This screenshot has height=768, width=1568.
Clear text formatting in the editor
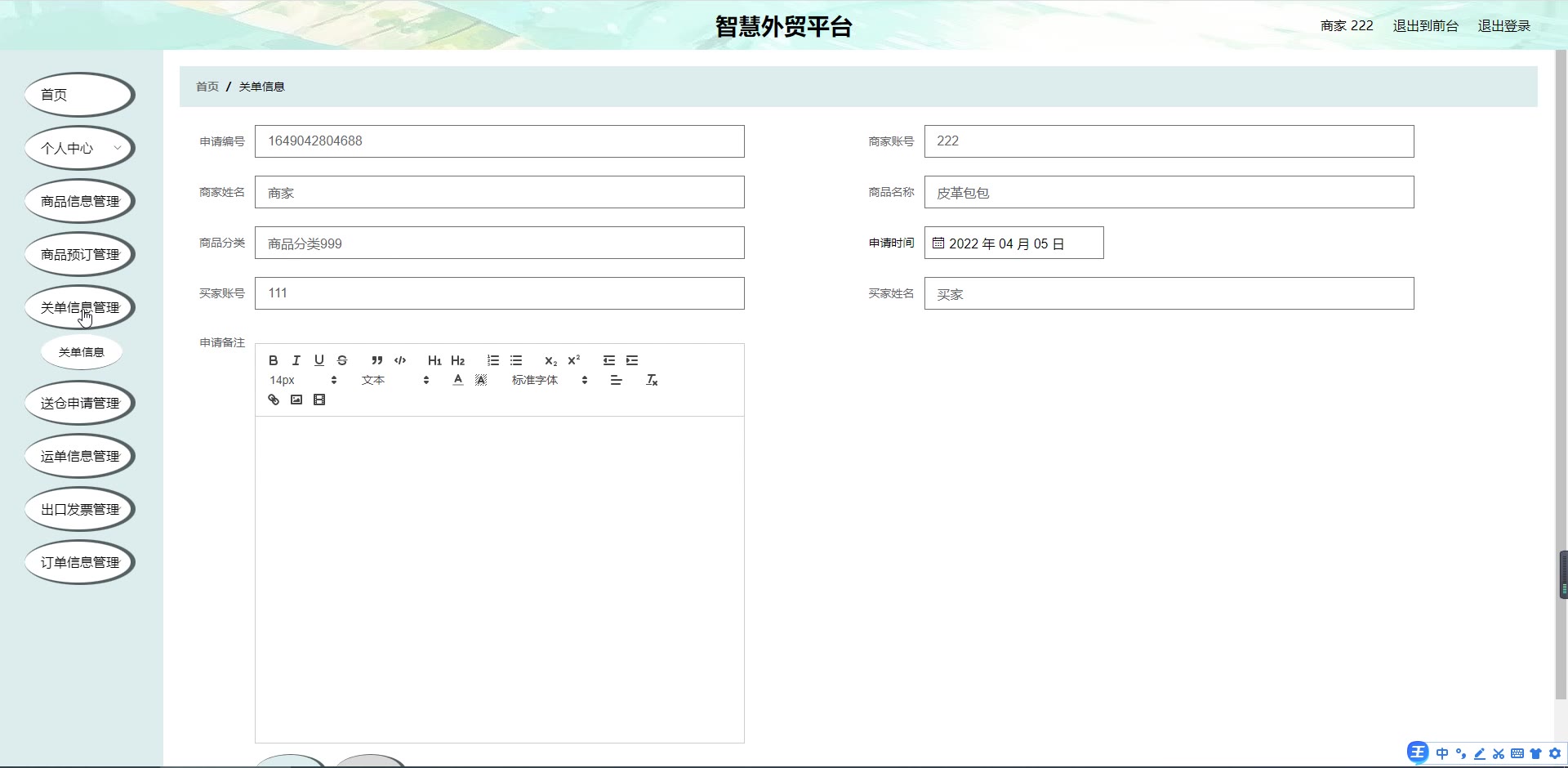652,380
